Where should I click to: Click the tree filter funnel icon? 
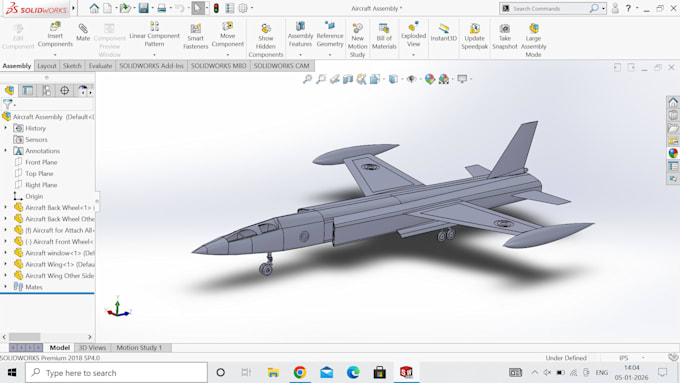[x=7, y=104]
